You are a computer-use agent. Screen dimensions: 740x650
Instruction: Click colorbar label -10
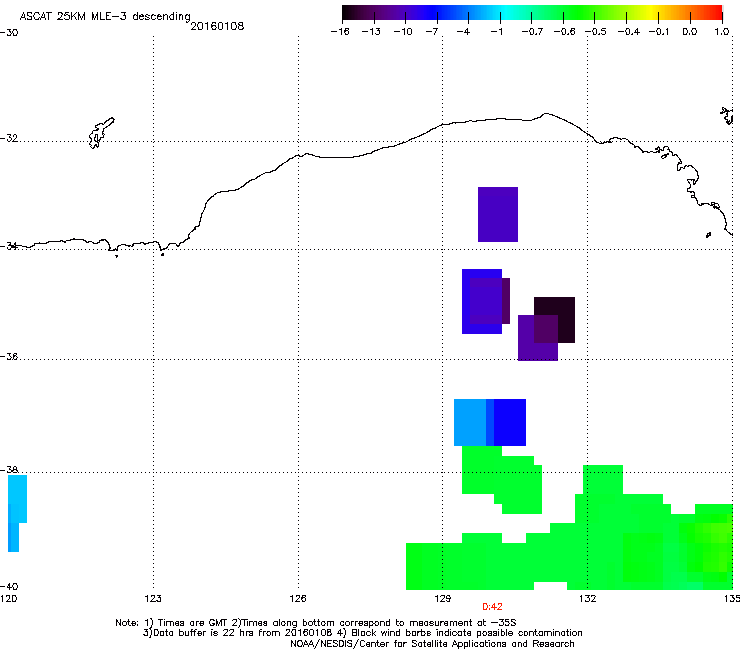tap(403, 32)
